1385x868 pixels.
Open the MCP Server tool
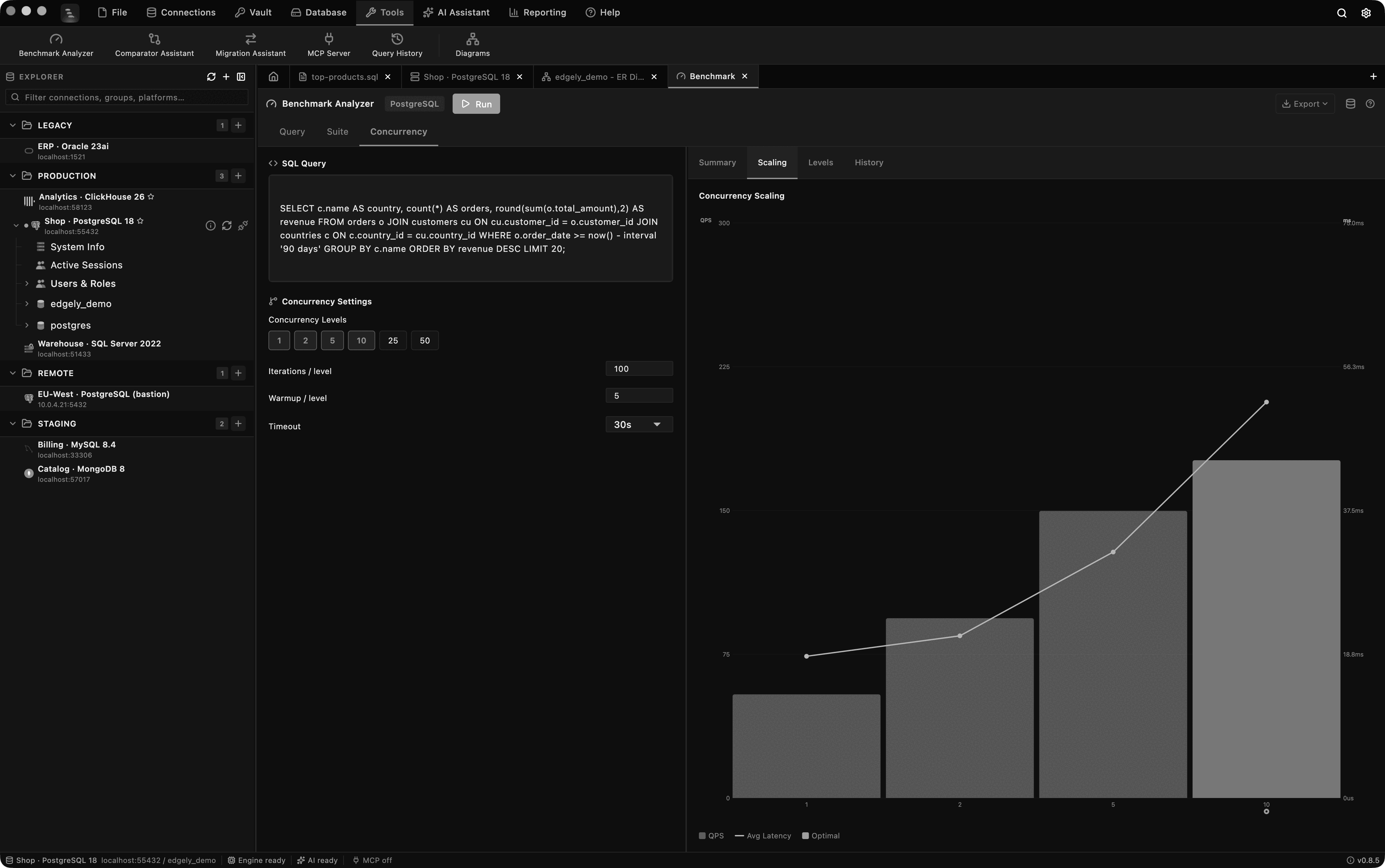pos(328,45)
